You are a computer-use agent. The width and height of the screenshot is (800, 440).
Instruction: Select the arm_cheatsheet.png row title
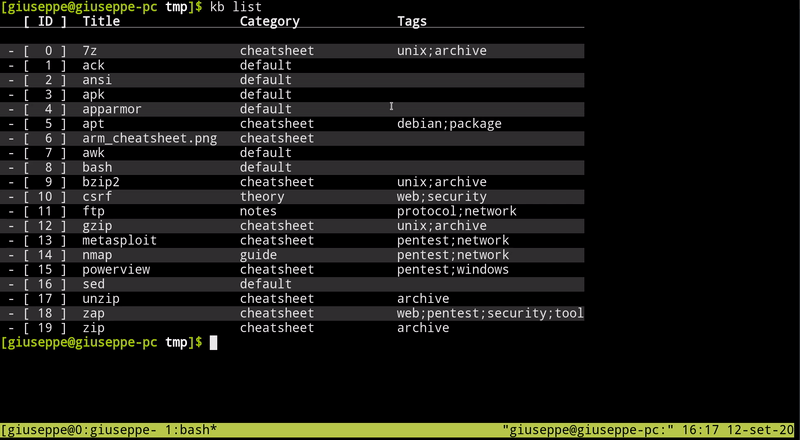149,138
